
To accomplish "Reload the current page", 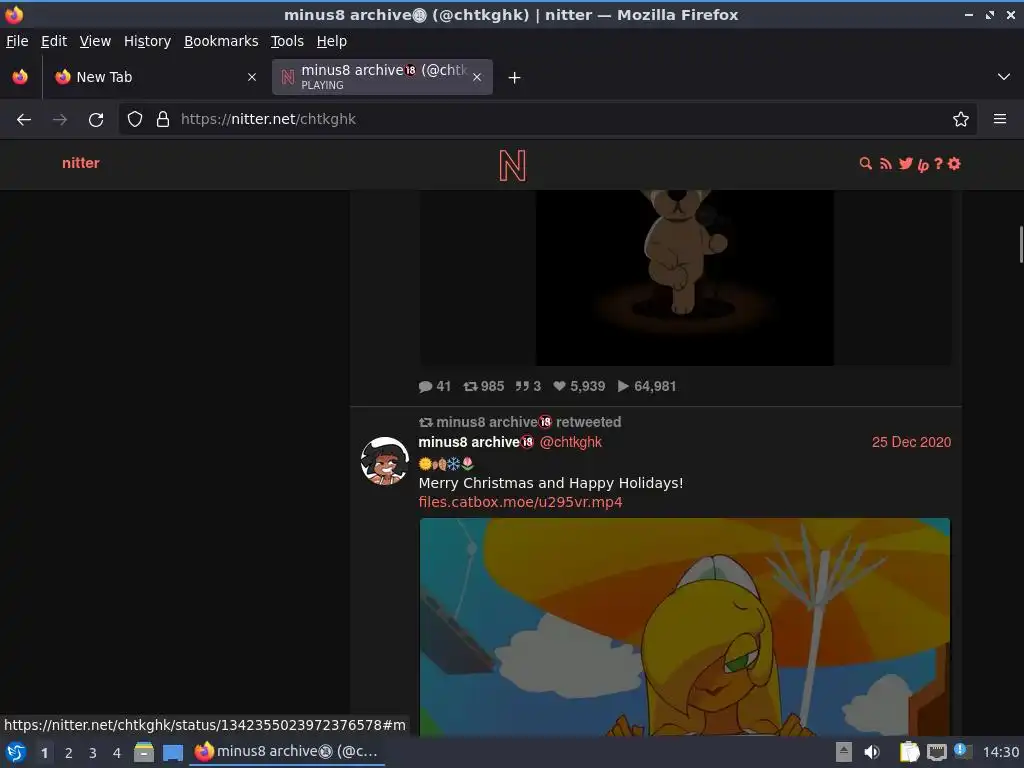I will [x=96, y=120].
